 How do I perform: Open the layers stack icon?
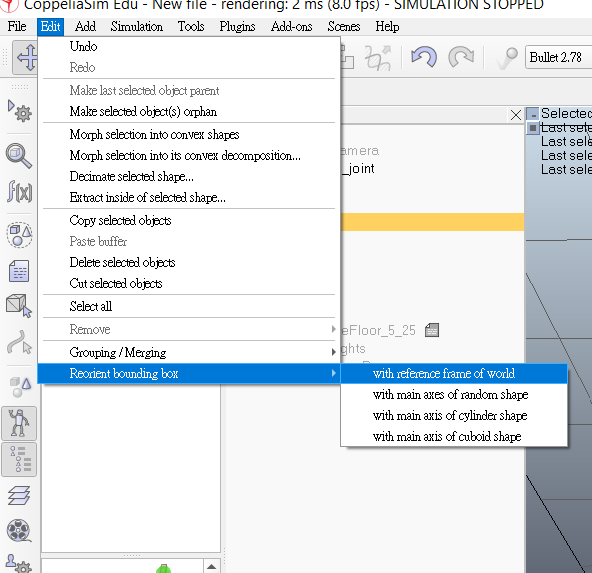[19, 495]
